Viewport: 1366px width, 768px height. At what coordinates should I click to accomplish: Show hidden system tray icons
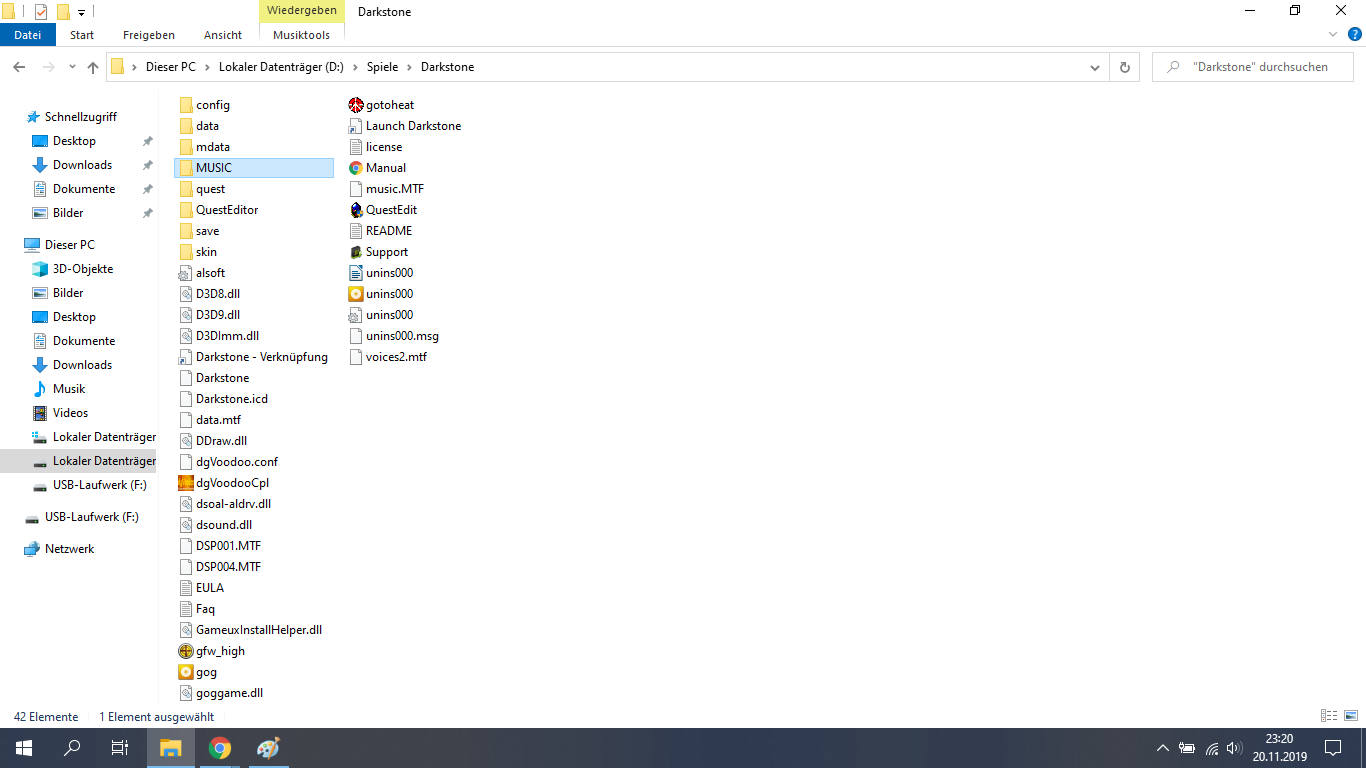pyautogui.click(x=1162, y=748)
